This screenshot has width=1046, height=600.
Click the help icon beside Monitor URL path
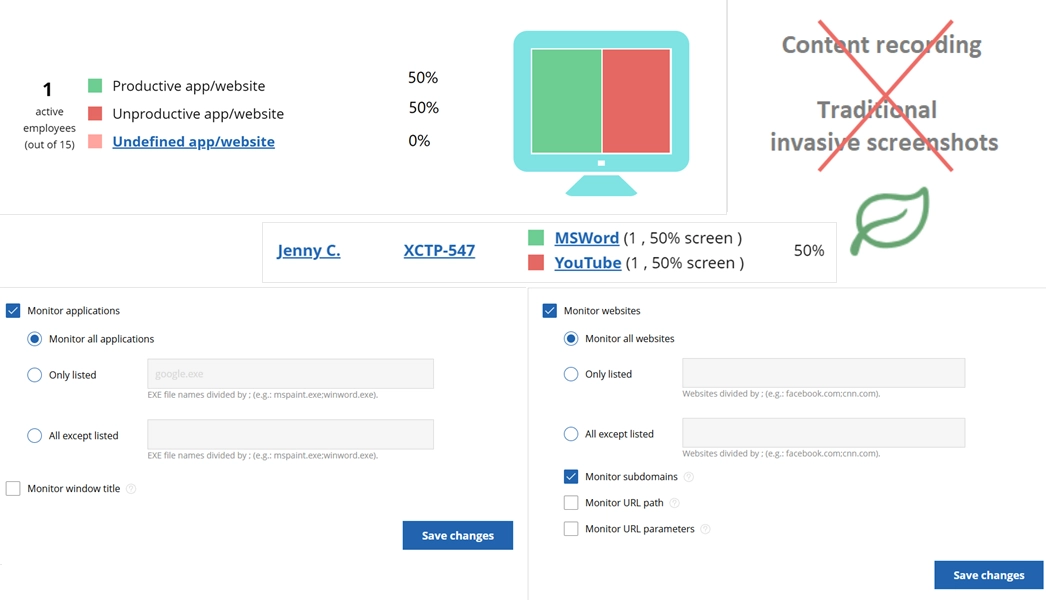(x=675, y=503)
